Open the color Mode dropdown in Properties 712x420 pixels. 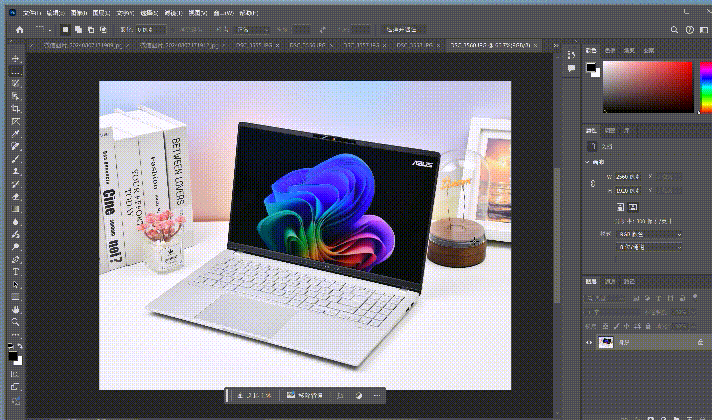click(649, 235)
